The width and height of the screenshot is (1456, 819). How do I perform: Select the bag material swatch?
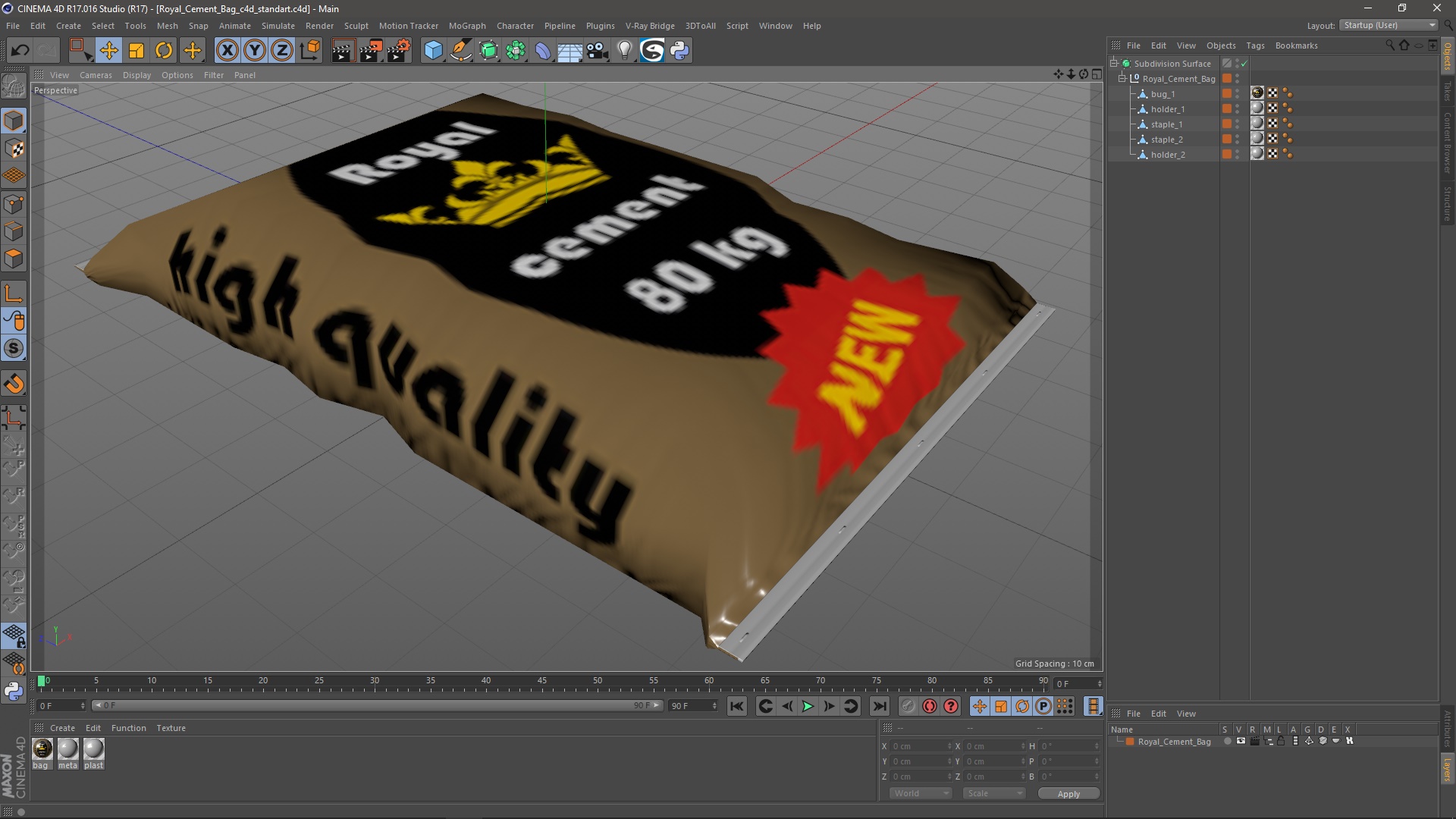[x=42, y=749]
